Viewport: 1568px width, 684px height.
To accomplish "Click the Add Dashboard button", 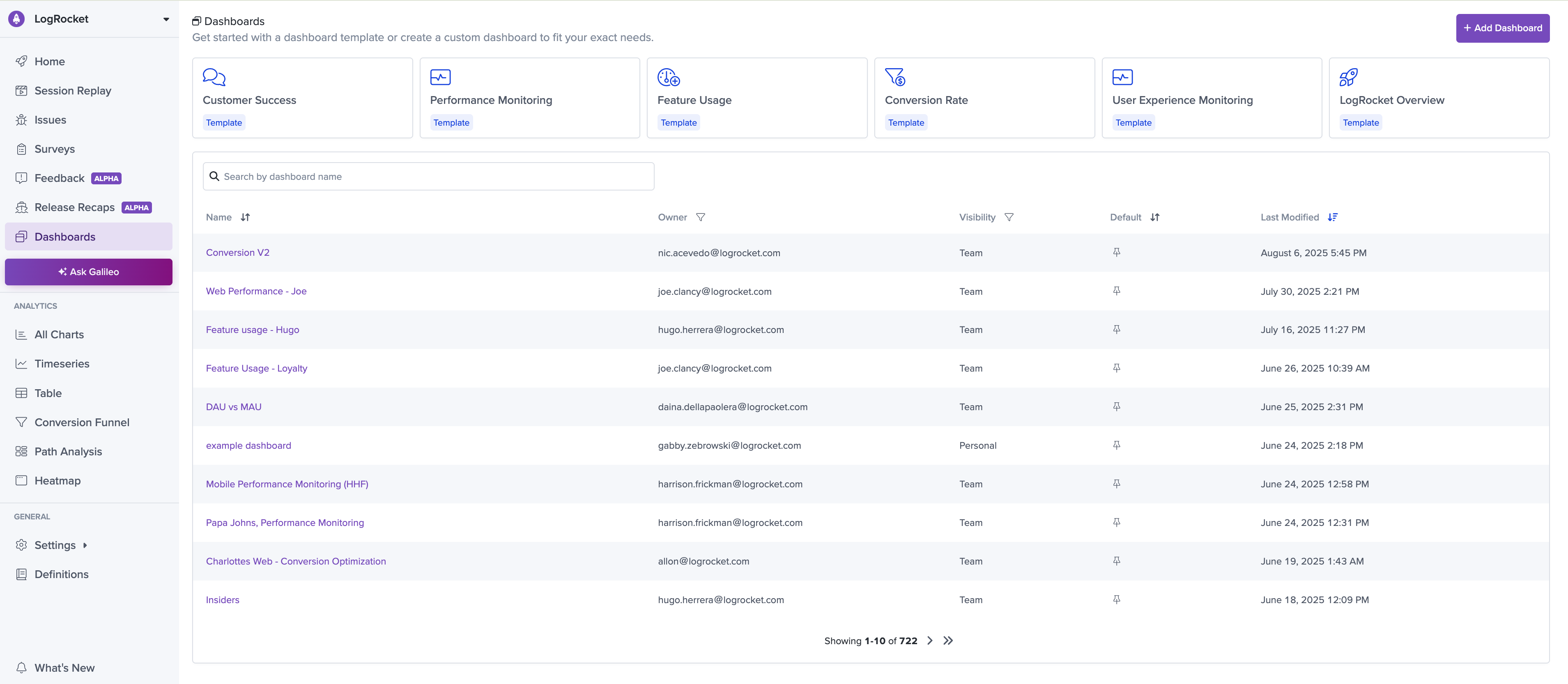I will pos(1502,28).
